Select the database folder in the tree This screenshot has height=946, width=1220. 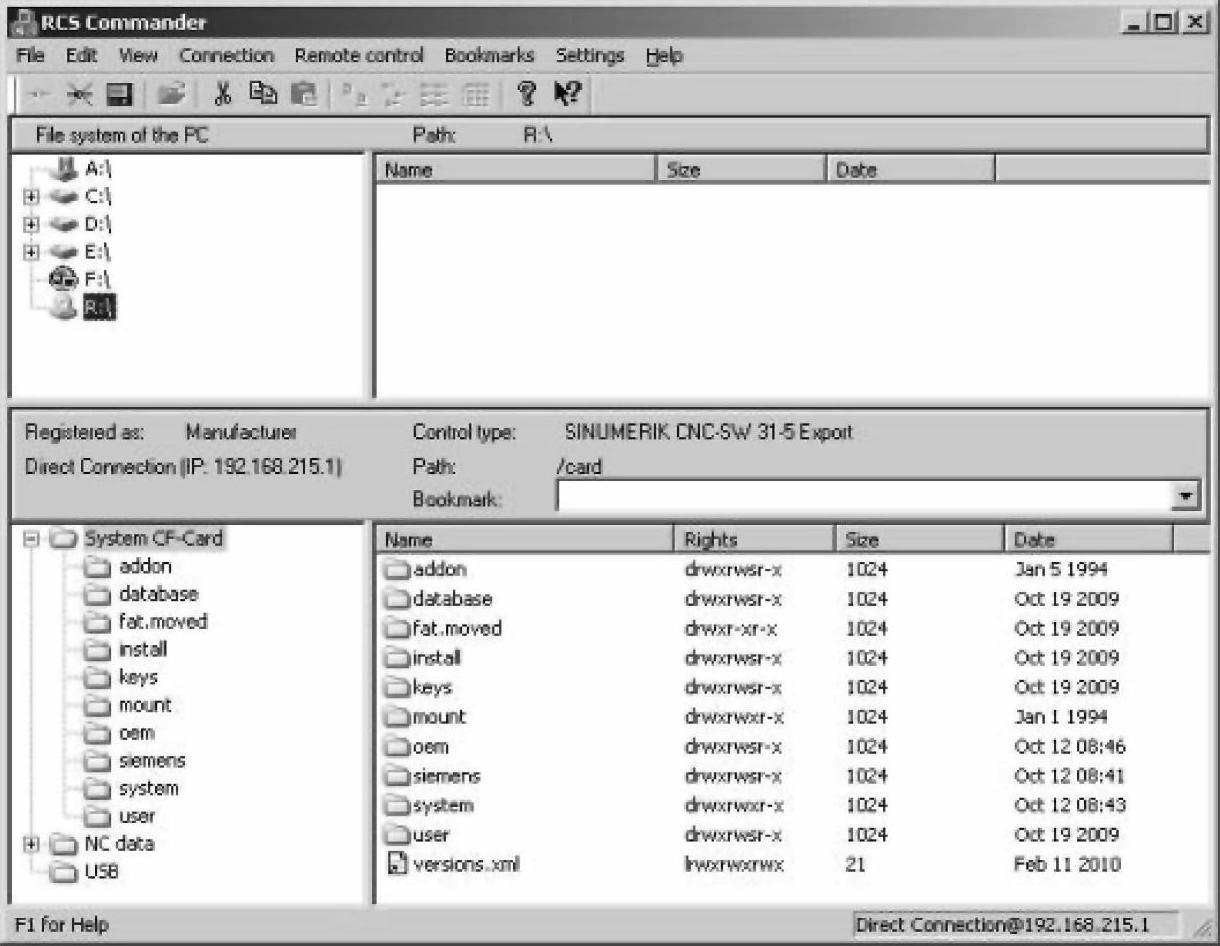[x=158, y=594]
